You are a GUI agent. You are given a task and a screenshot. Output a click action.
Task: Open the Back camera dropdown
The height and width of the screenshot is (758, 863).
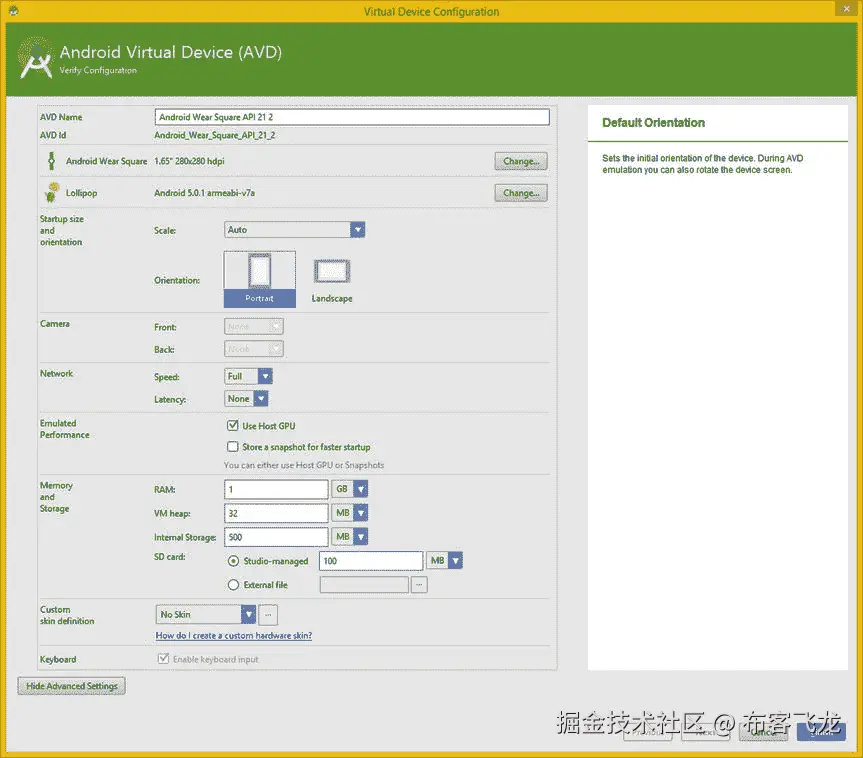coord(254,349)
